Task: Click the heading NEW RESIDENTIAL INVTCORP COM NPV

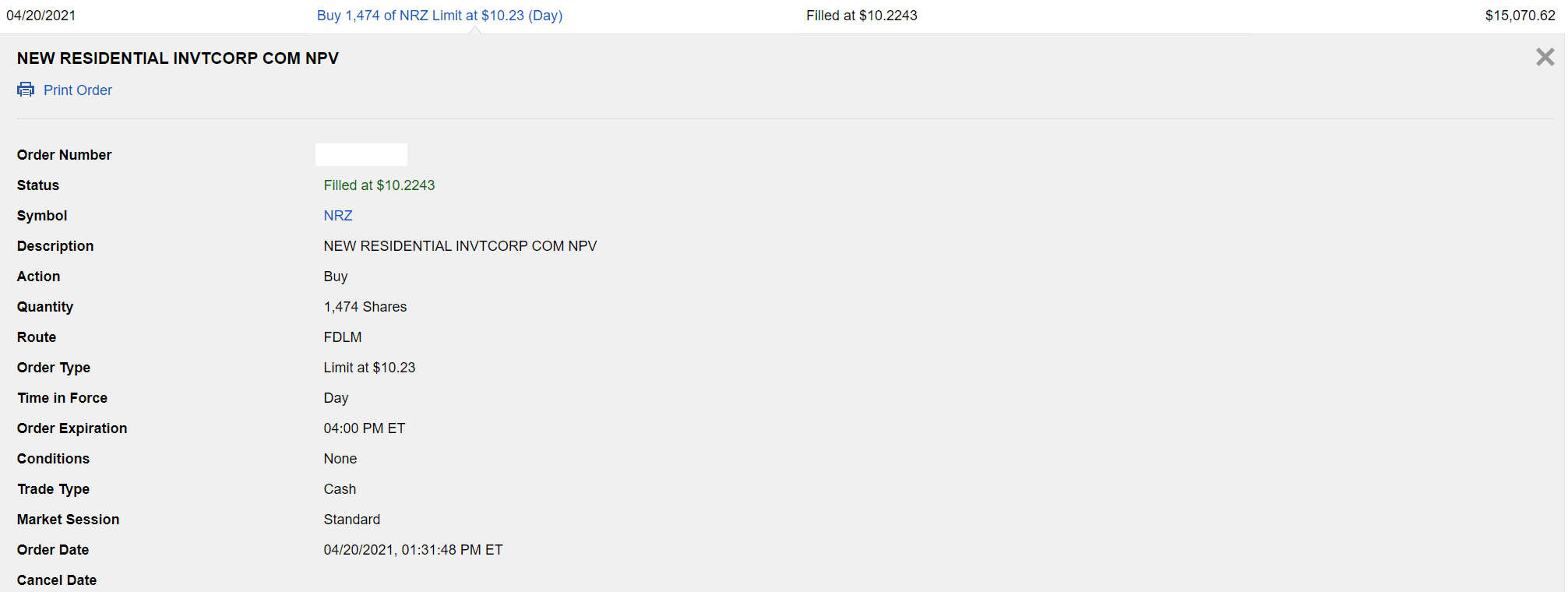Action: (178, 58)
